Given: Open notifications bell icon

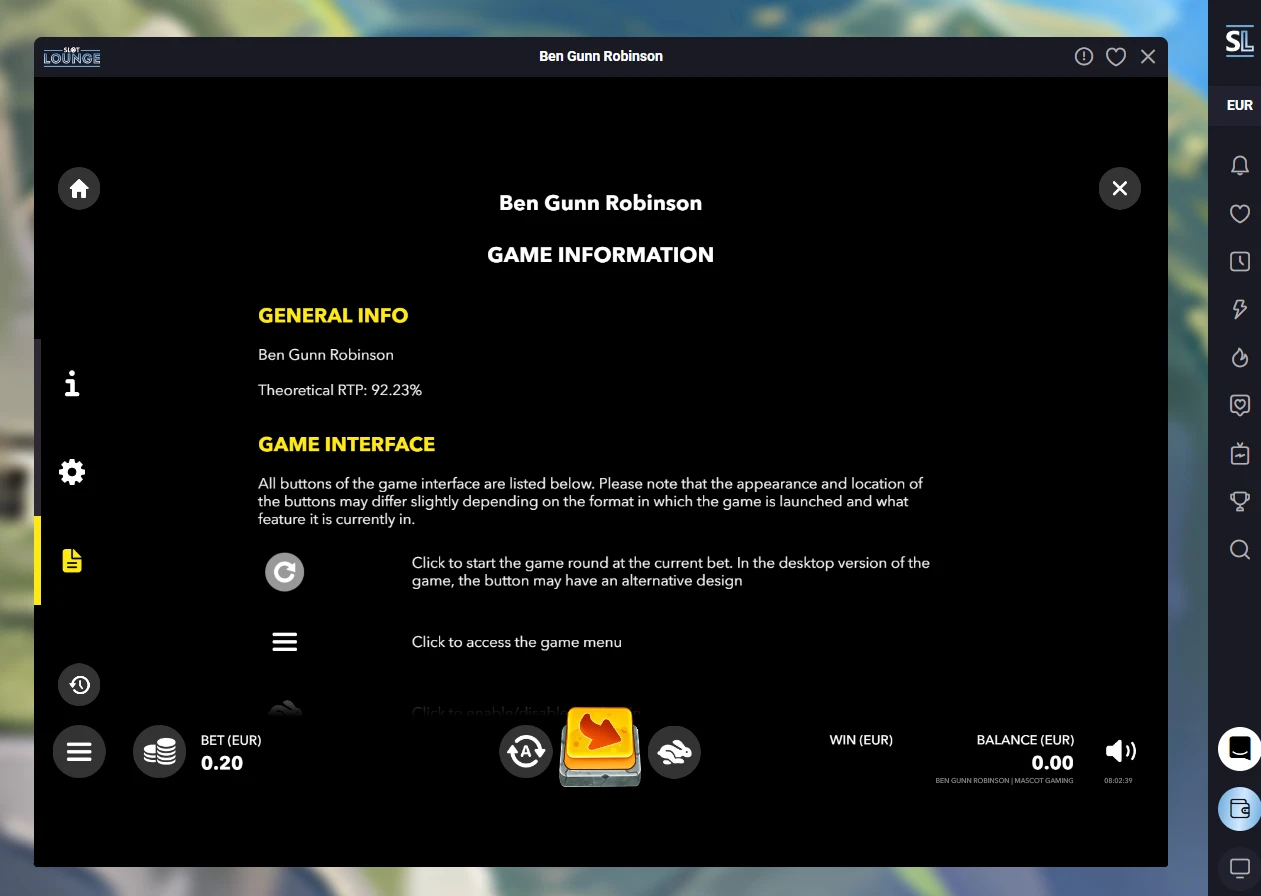Looking at the screenshot, I should (x=1240, y=166).
